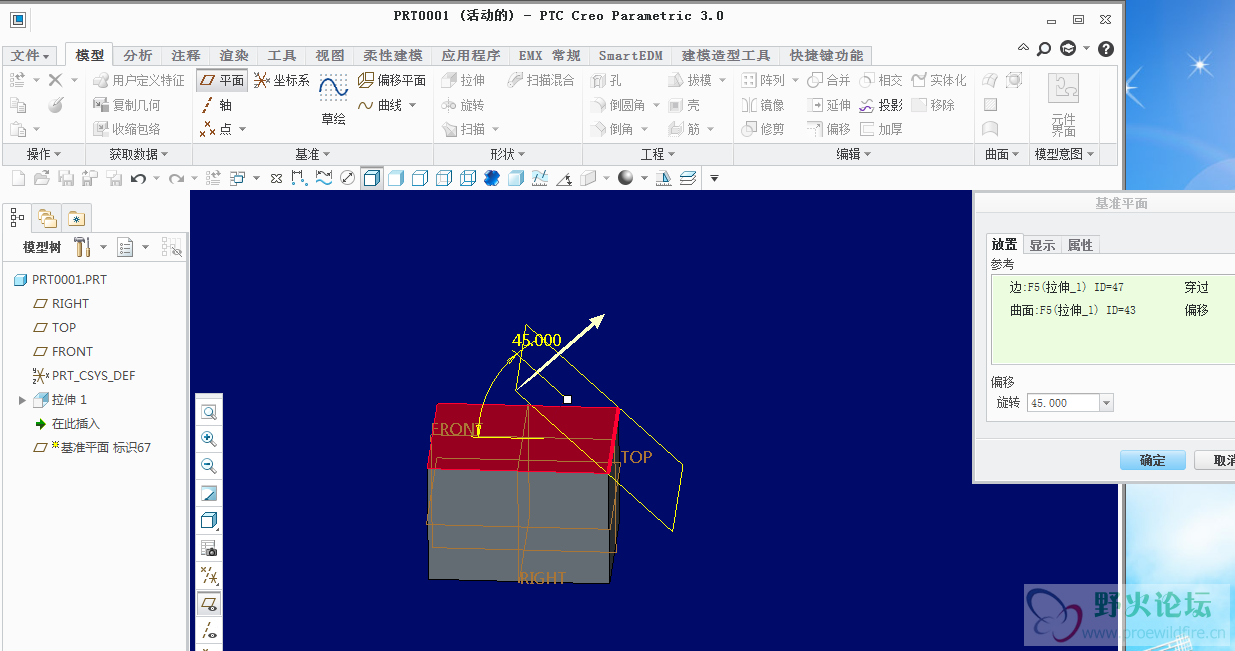Click the Refit zoom icon in graphics toolbar
The width and height of the screenshot is (1235, 651).
[209, 412]
